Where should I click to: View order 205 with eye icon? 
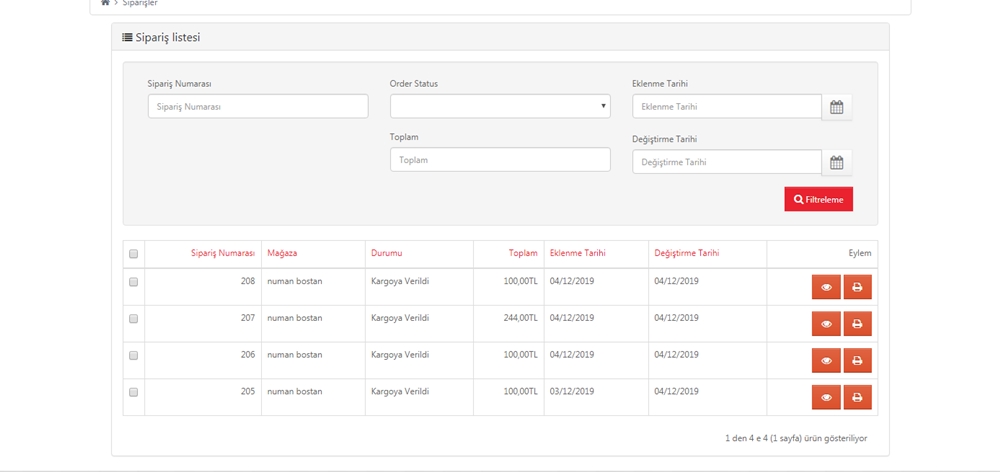coord(827,397)
